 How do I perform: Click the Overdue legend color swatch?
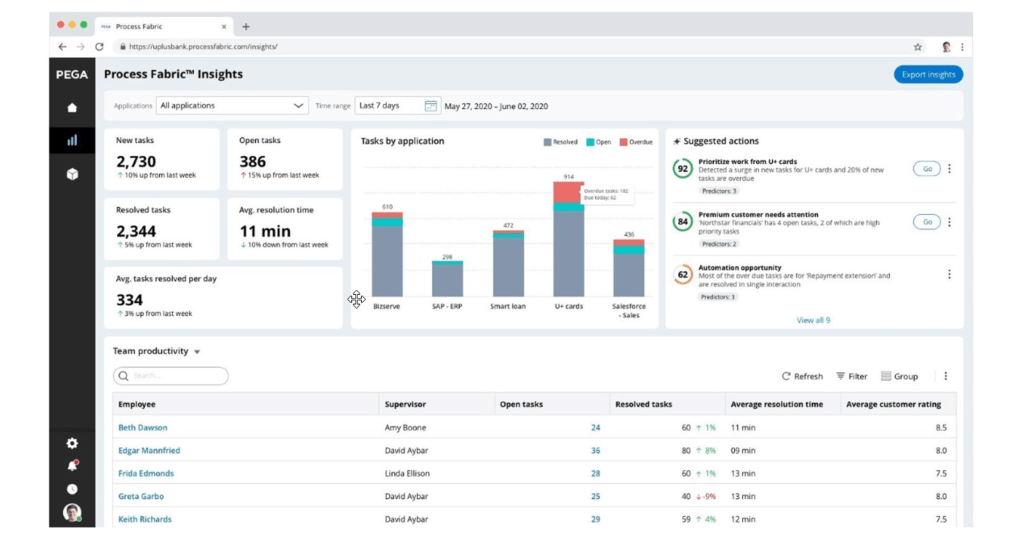click(624, 142)
